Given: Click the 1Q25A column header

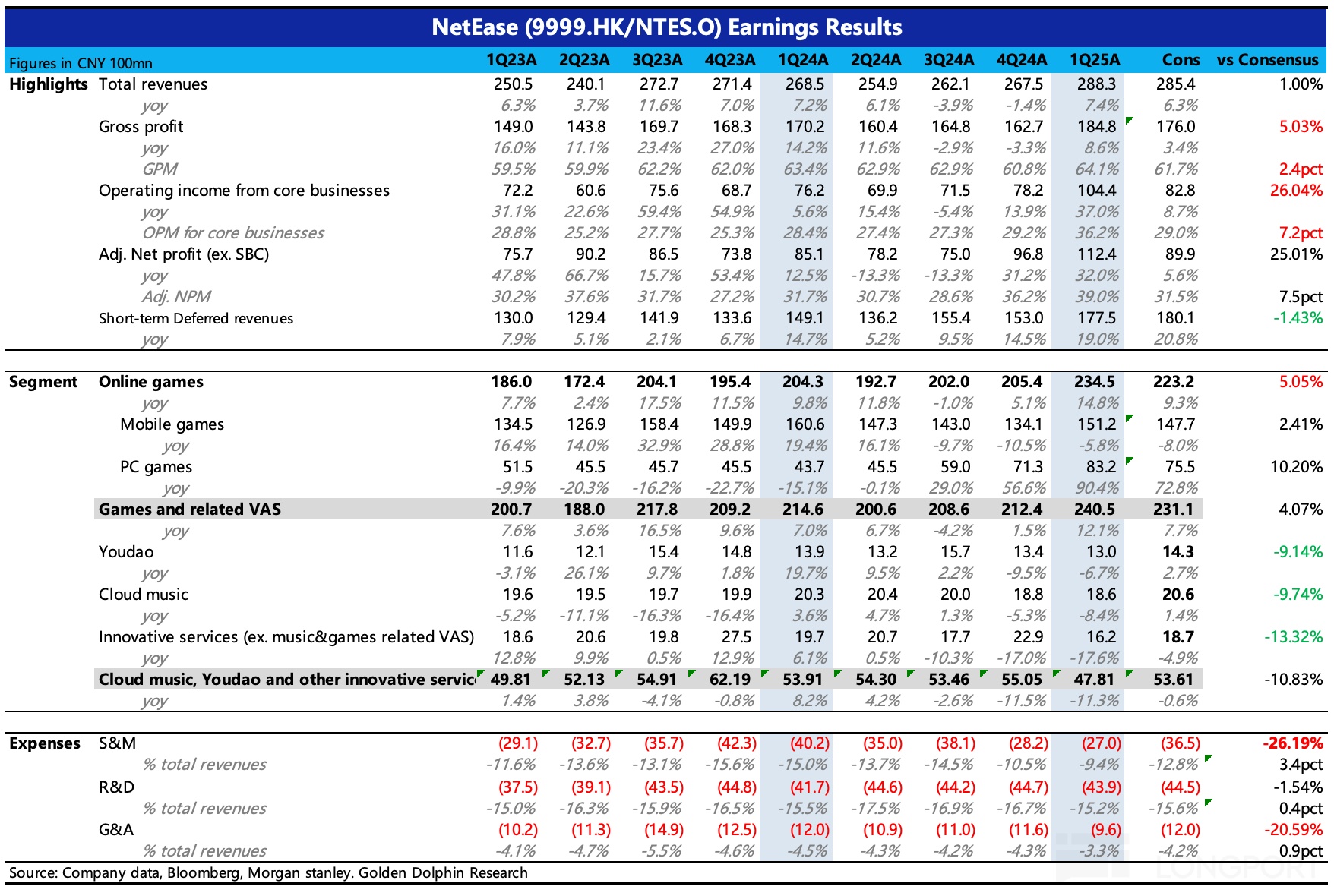Looking at the screenshot, I should click(1095, 60).
